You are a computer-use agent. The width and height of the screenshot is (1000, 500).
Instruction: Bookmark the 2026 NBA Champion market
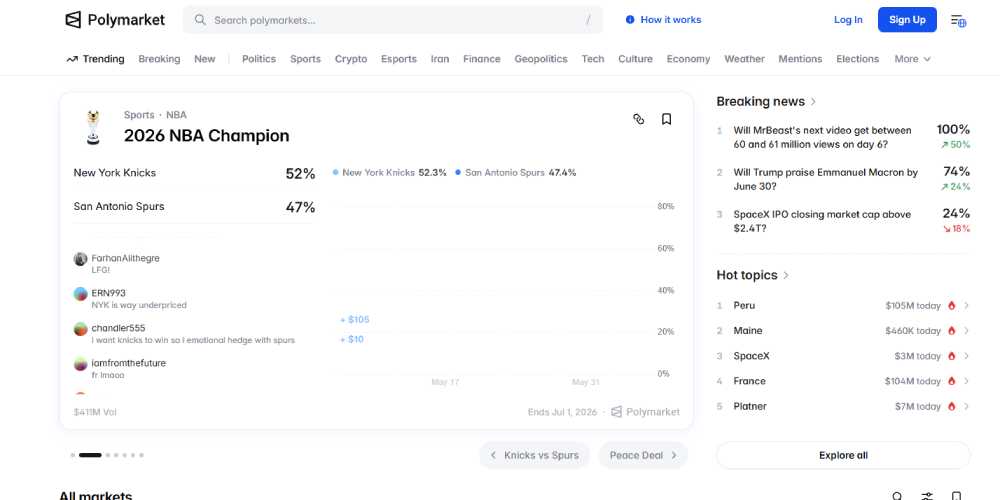[666, 119]
